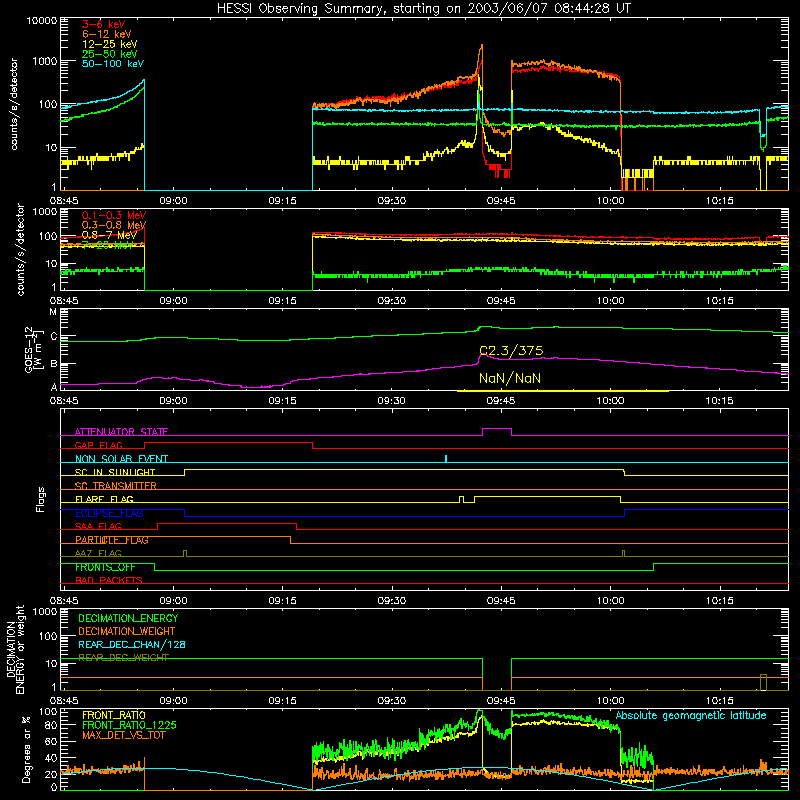The height and width of the screenshot is (800, 800).
Task: Select the green '25-50 keV' legend label
Action: pyautogui.click(x=110, y=54)
